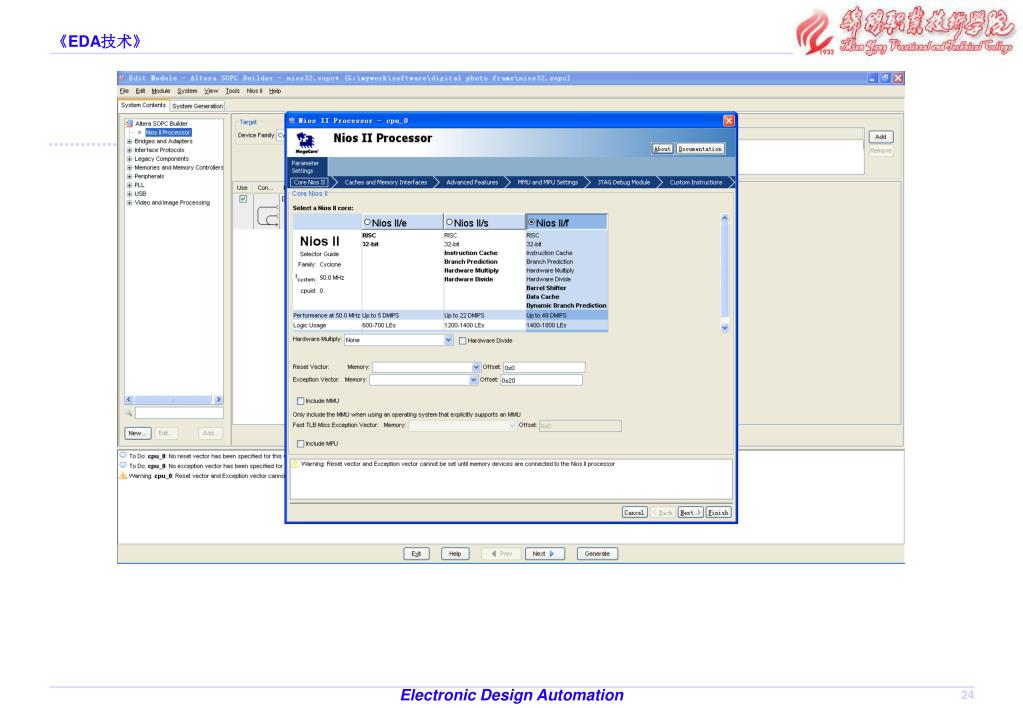Image resolution: width=1023 pixels, height=708 pixels.
Task: Click the cpu_0 warning triangle icon in messages
Action: [123, 476]
